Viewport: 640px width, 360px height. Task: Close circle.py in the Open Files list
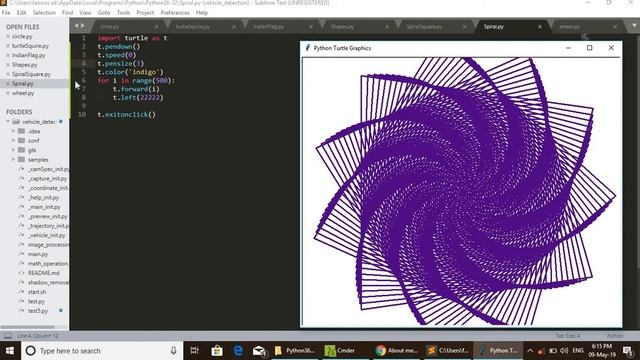pyautogui.click(x=8, y=36)
